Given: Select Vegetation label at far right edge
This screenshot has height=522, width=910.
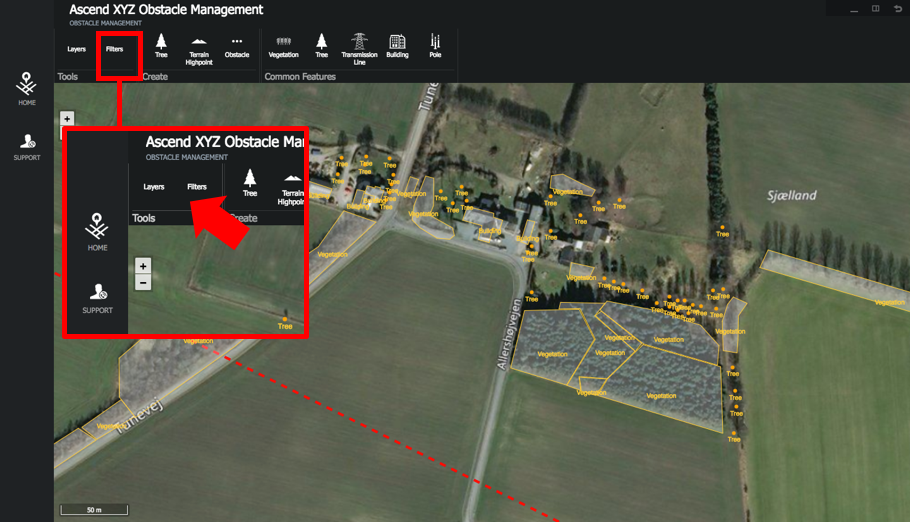Looking at the screenshot, I should 889,303.
